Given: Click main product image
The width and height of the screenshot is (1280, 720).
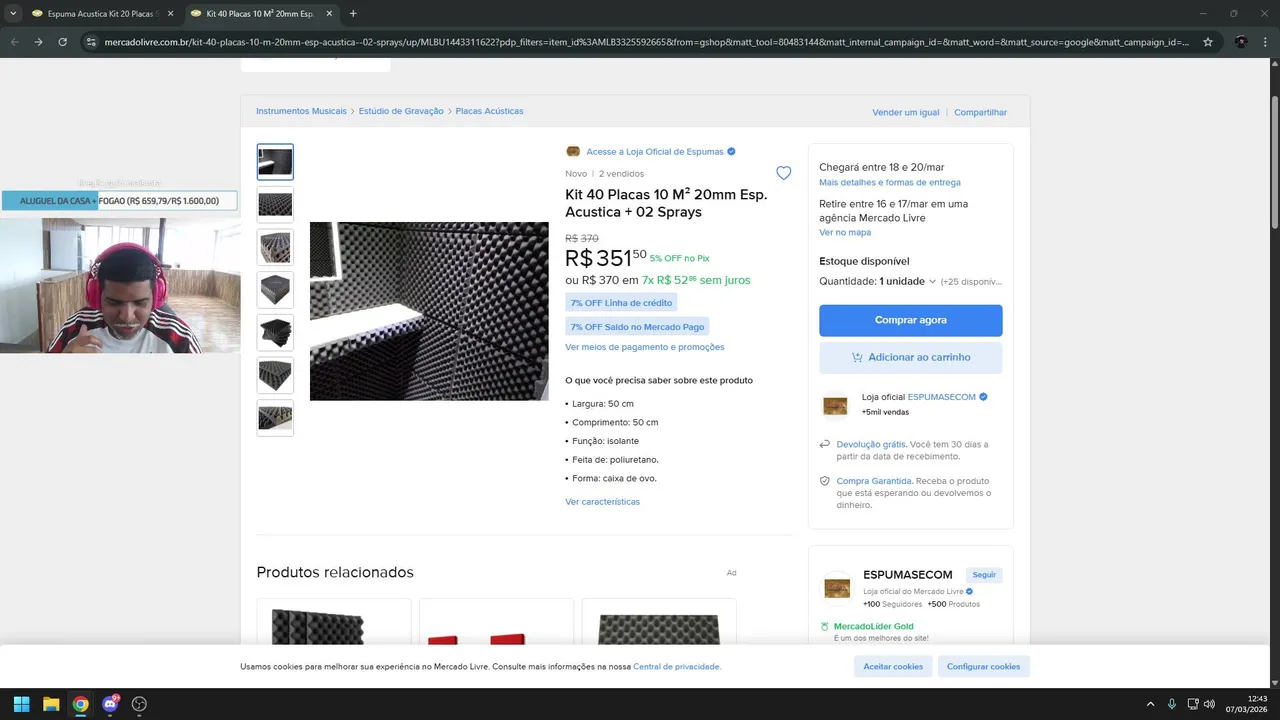Looking at the screenshot, I should pos(429,311).
